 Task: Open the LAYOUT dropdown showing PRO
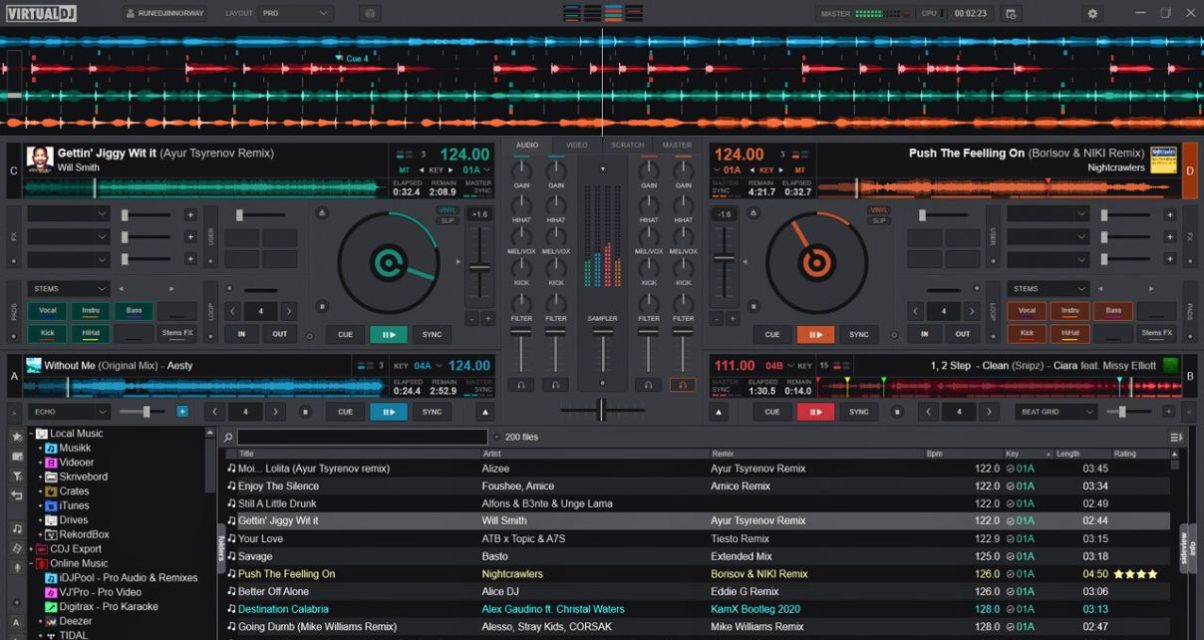click(x=293, y=13)
